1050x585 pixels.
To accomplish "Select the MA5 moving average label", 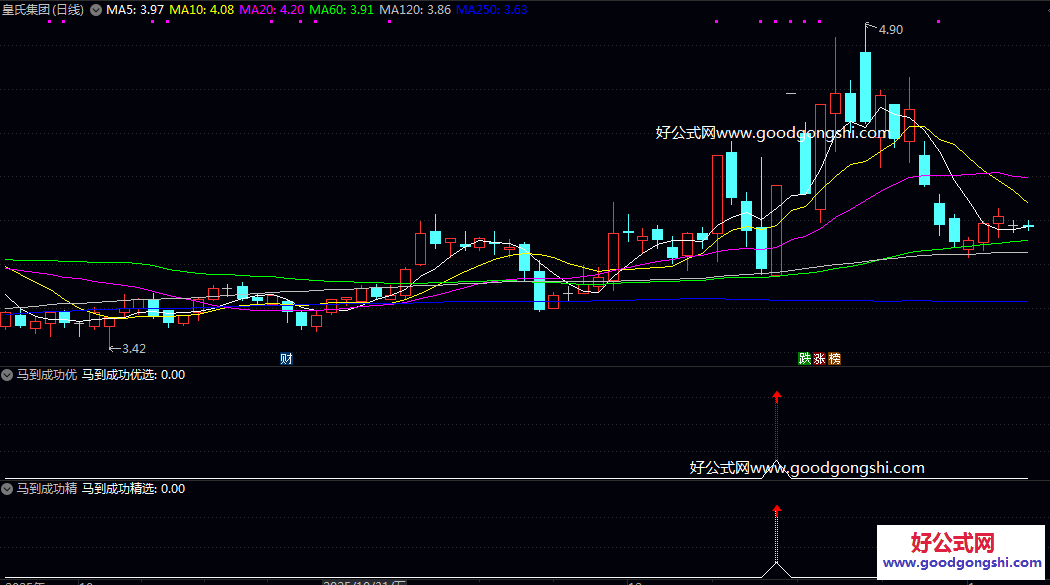I will pos(135,10).
